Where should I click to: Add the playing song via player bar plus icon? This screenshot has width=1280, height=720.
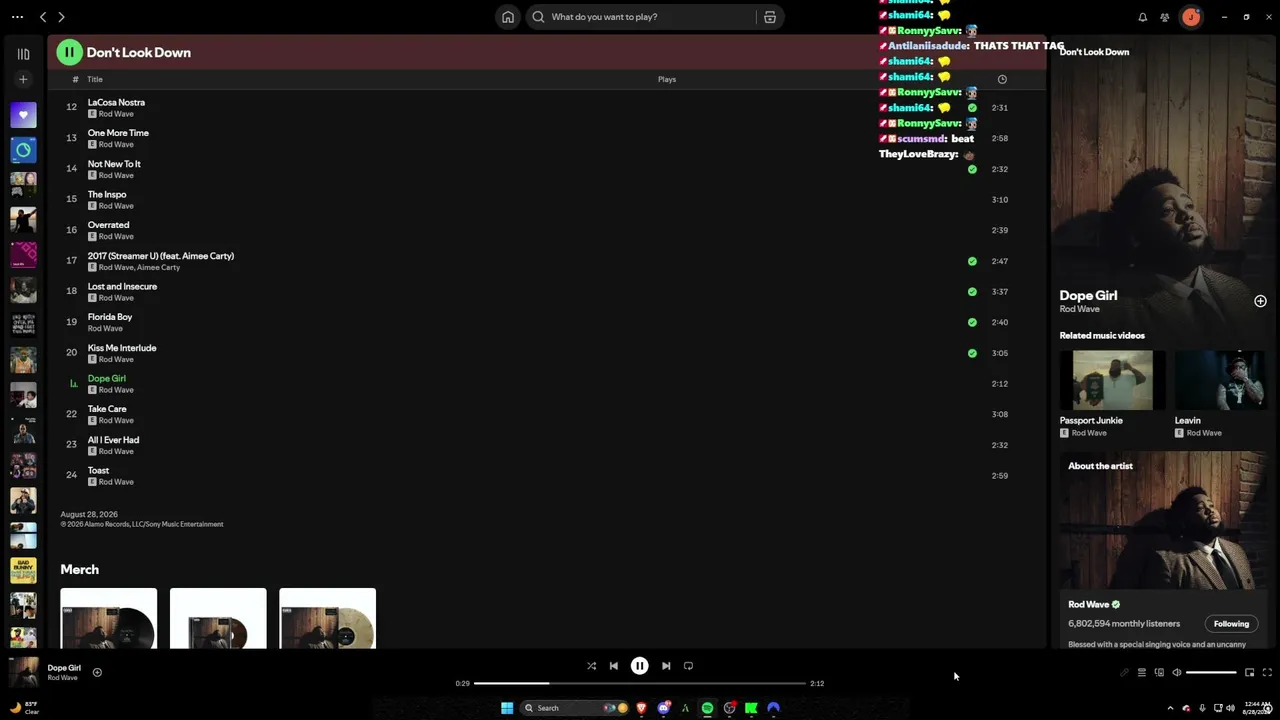point(97,672)
